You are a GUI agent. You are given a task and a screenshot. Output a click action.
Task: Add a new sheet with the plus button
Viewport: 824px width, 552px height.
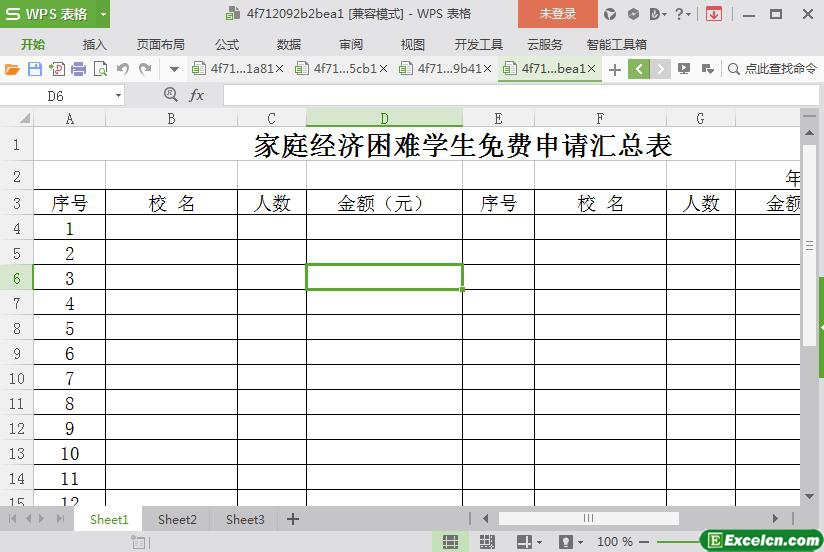[293, 519]
